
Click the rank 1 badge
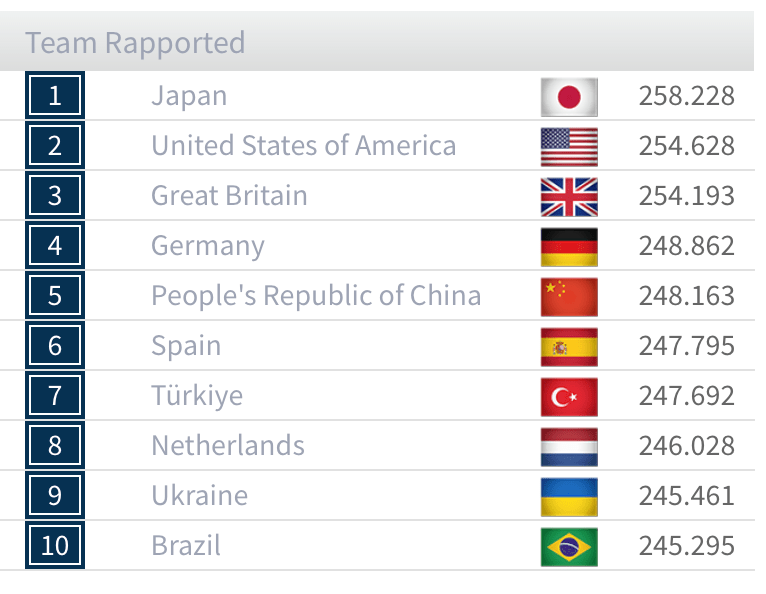[55, 96]
